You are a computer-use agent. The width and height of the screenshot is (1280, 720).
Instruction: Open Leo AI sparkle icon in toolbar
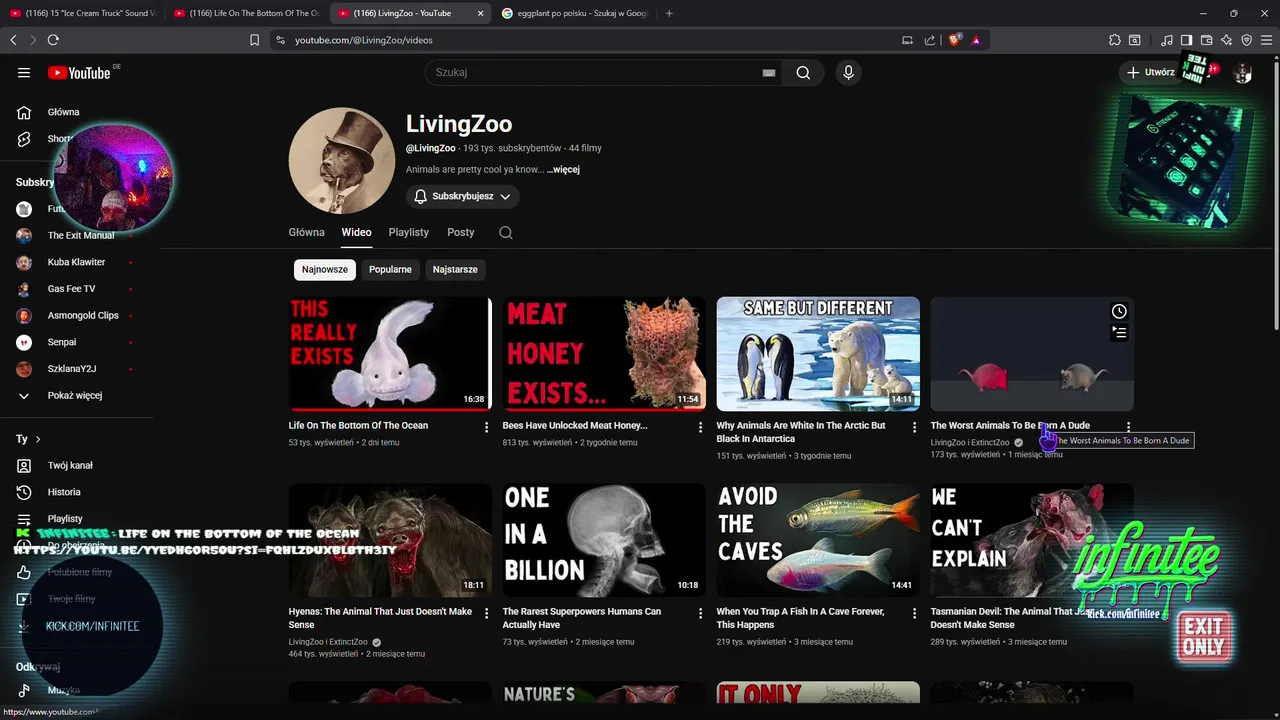[x=1226, y=40]
